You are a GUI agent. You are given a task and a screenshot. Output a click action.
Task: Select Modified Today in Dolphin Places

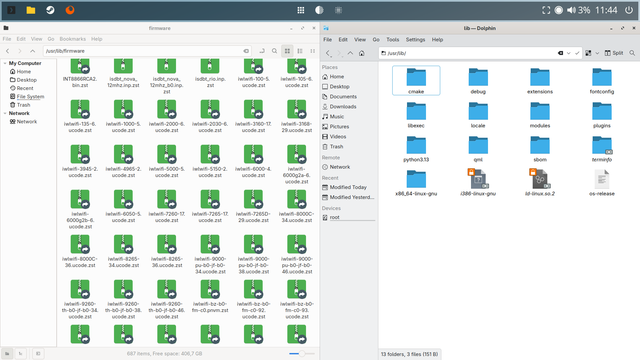coord(348,187)
